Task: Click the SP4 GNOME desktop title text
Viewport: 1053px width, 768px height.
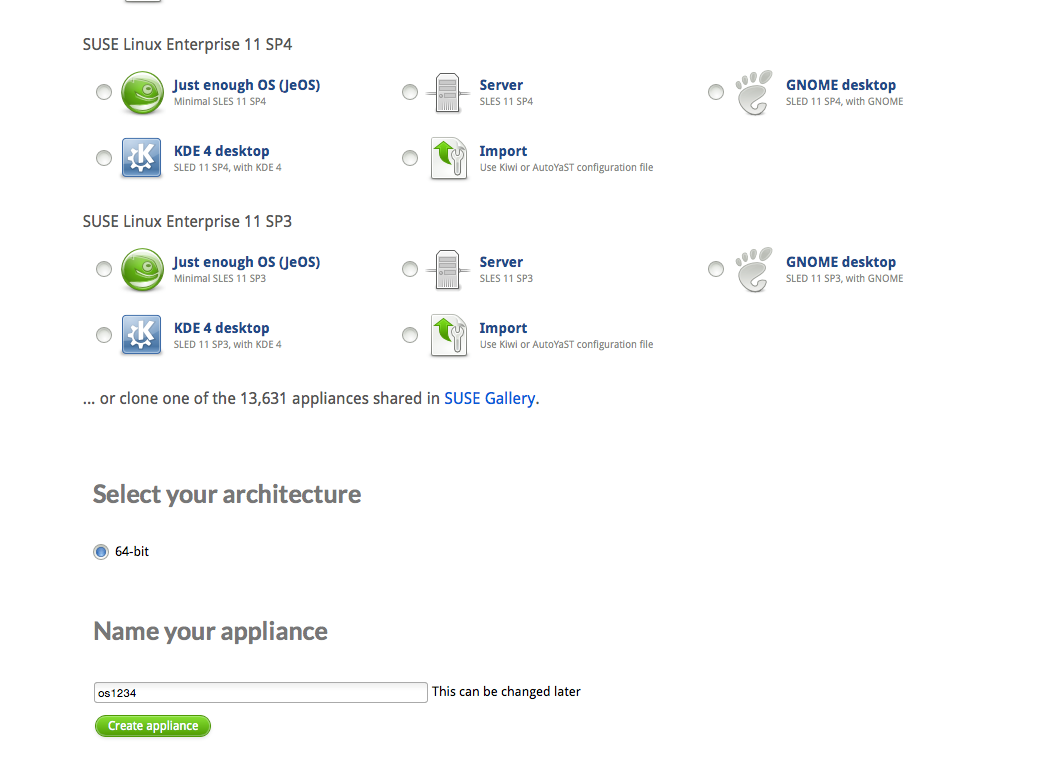Action: (840, 85)
